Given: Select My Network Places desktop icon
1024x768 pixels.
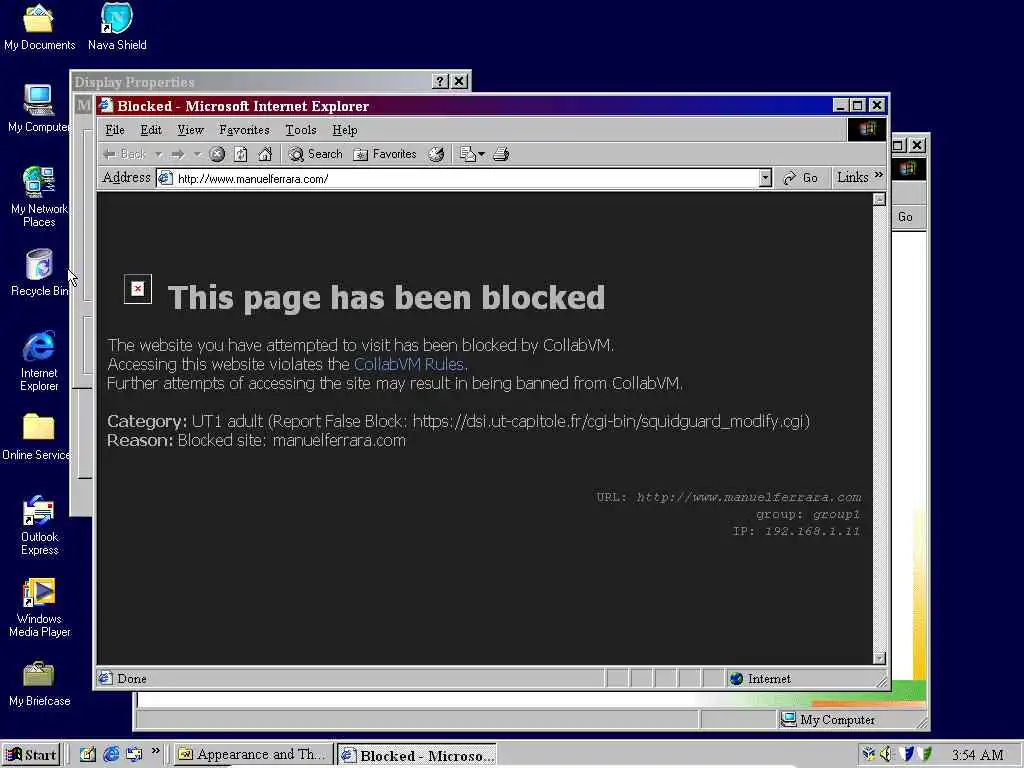Looking at the screenshot, I should click(x=39, y=196).
